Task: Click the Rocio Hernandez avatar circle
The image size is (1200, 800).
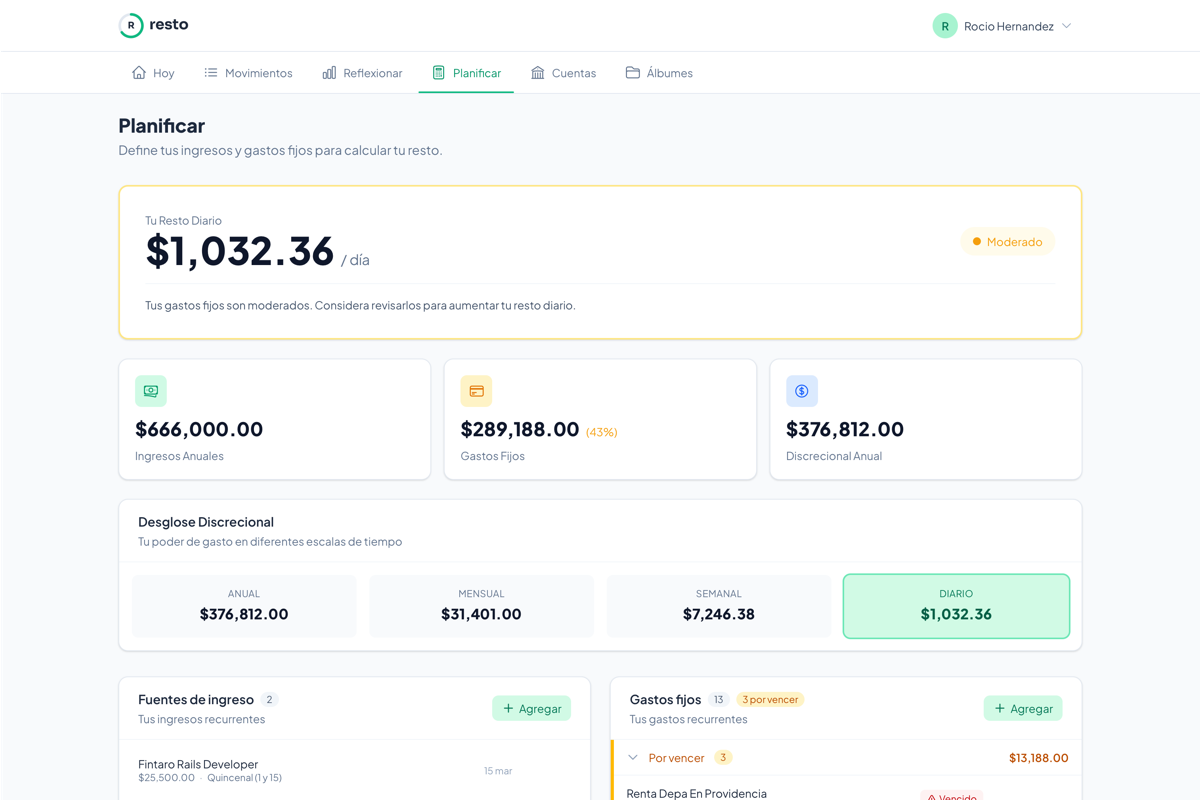Action: pyautogui.click(x=945, y=26)
